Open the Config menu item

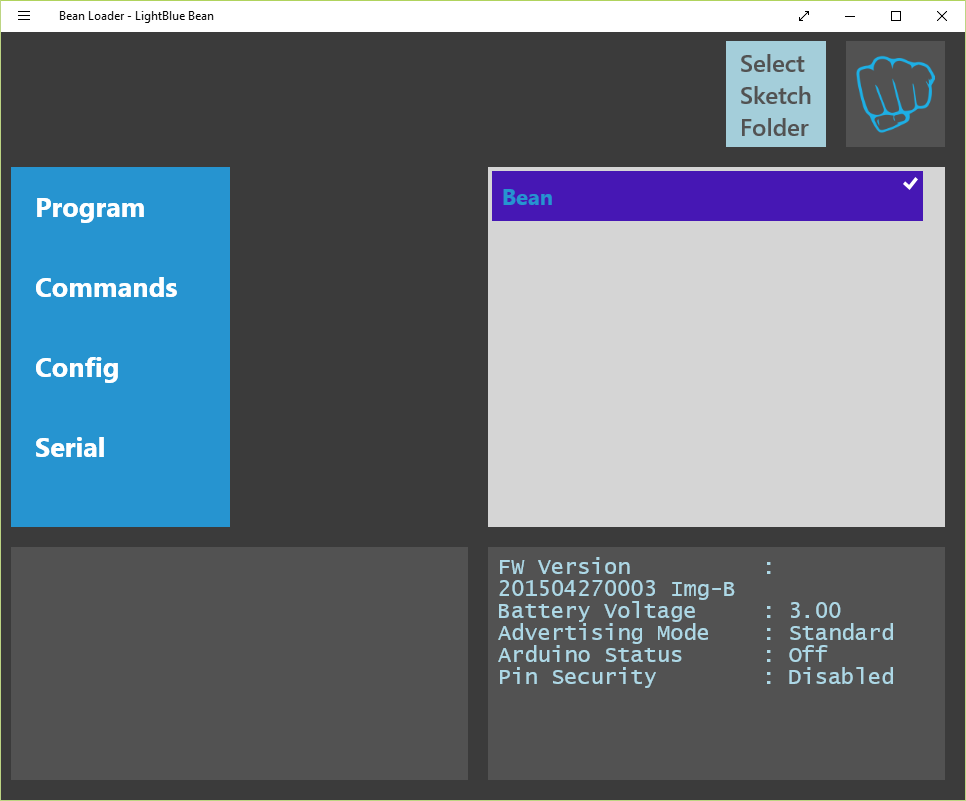click(x=76, y=368)
